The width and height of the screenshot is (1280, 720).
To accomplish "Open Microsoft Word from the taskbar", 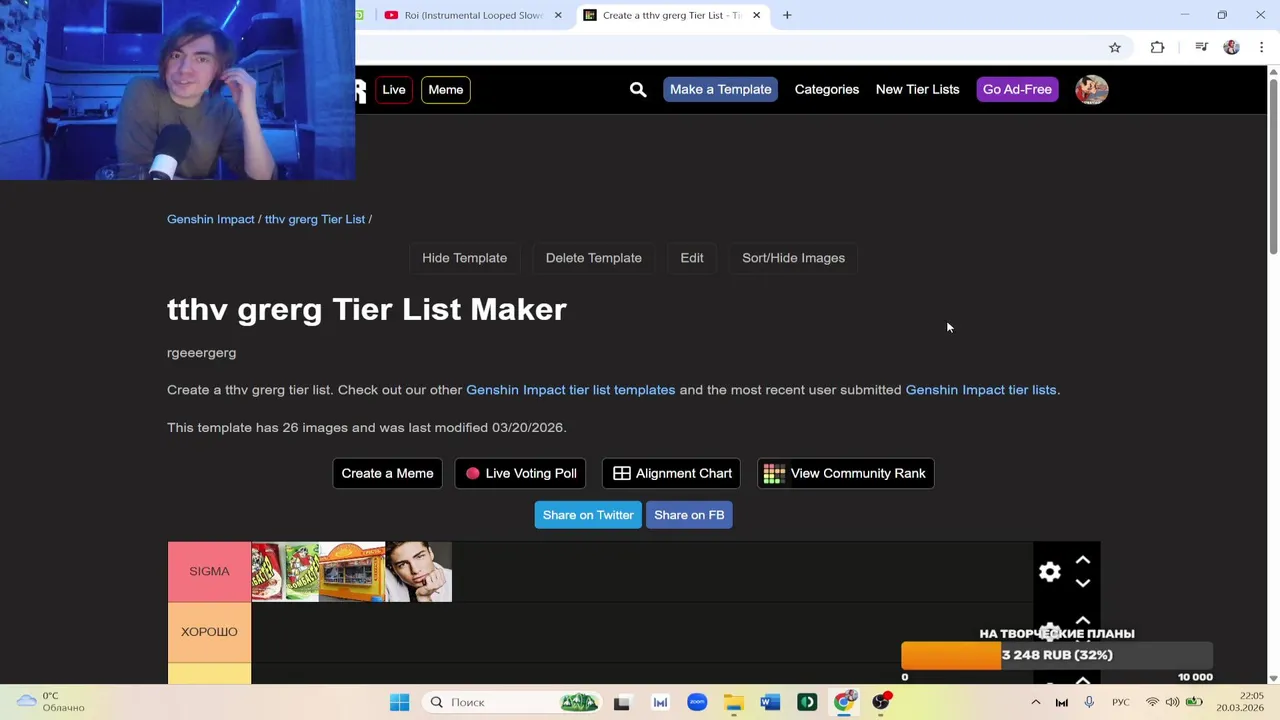I will [770, 702].
